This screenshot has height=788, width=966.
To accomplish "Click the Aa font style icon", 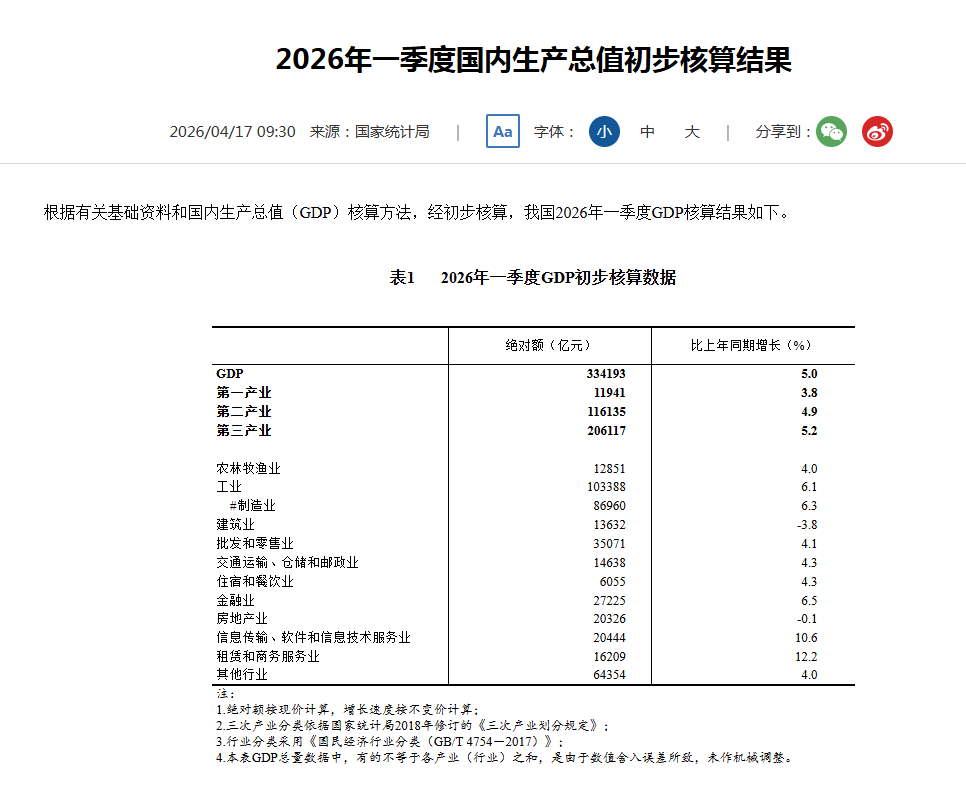I will 503,131.
